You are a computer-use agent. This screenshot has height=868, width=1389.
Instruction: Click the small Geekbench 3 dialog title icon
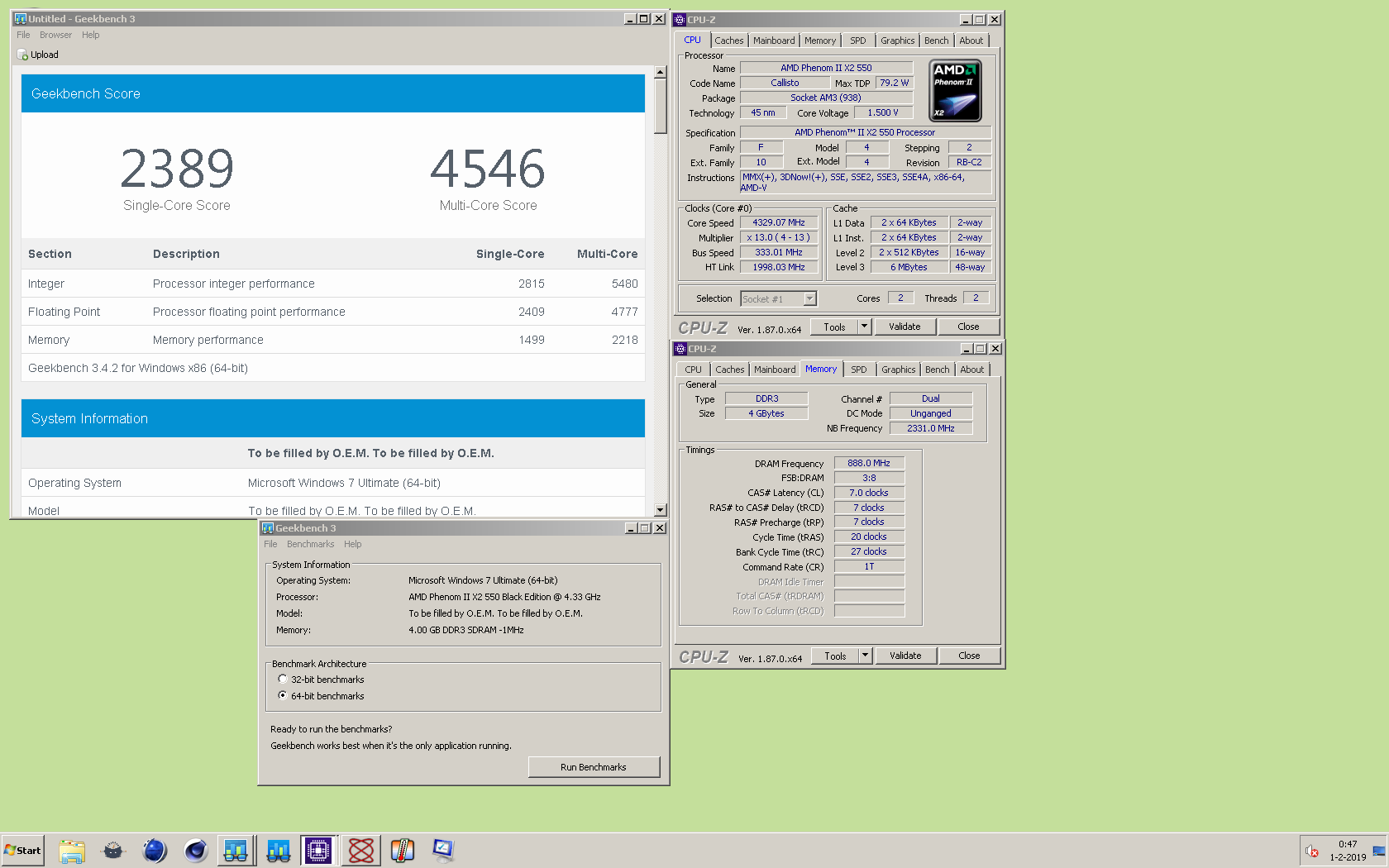(x=268, y=528)
